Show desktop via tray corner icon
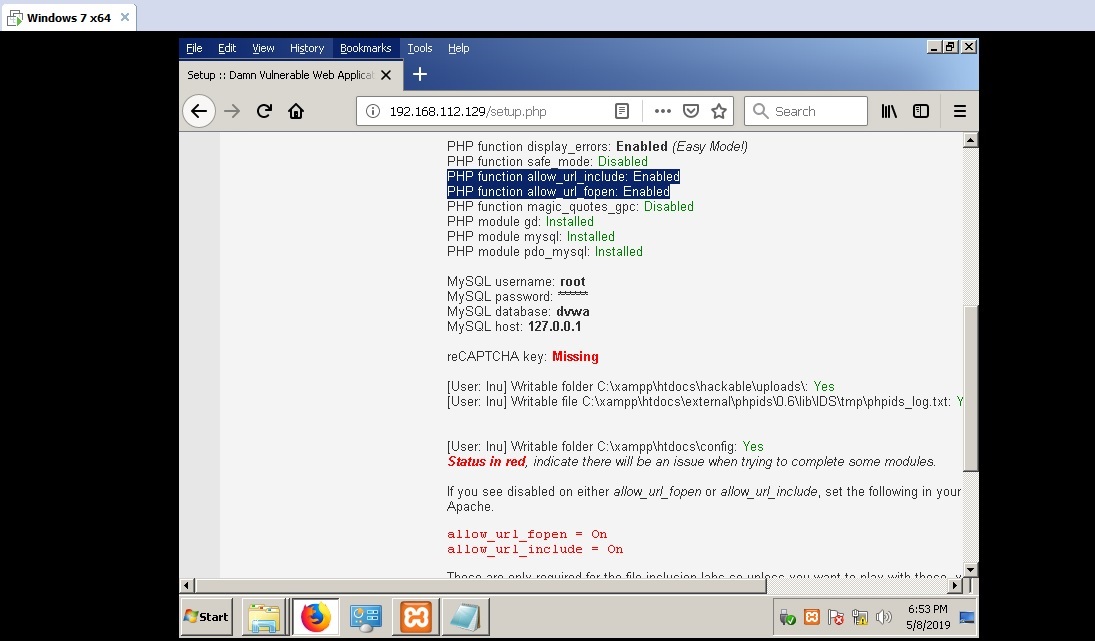Viewport: 1095px width, 641px height. (967, 617)
